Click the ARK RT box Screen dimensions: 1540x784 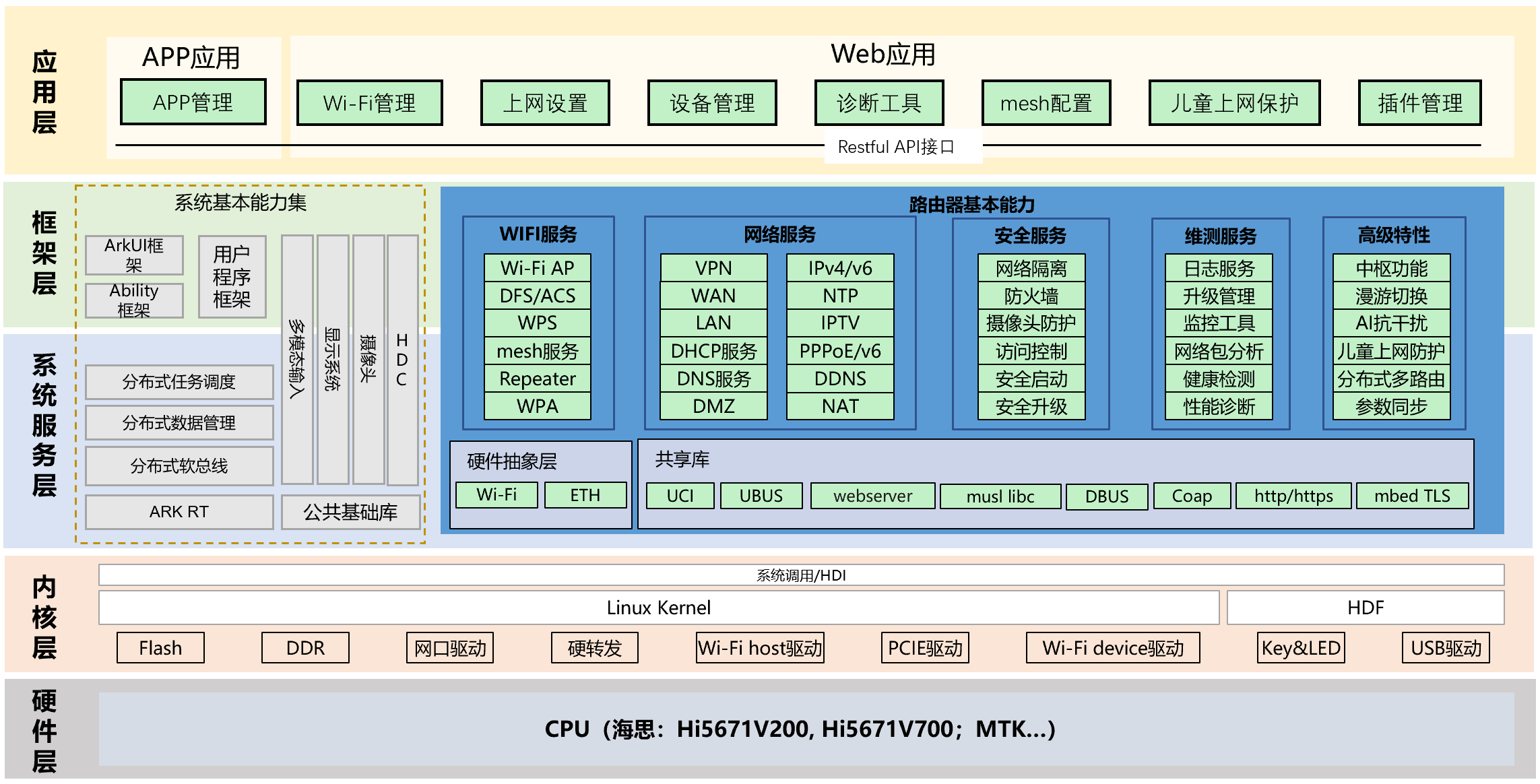pos(179,512)
